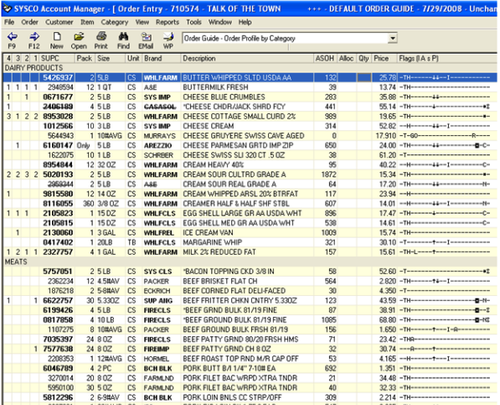
Task: Click the Open folder icon
Action: click(x=79, y=37)
